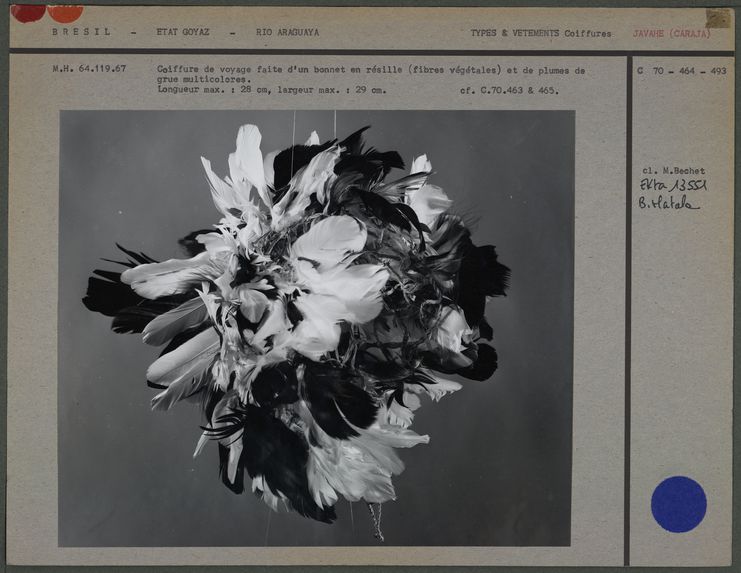The image size is (741, 573).
Task: Click the Coiffure de voyage description text
Action: [x=370, y=73]
